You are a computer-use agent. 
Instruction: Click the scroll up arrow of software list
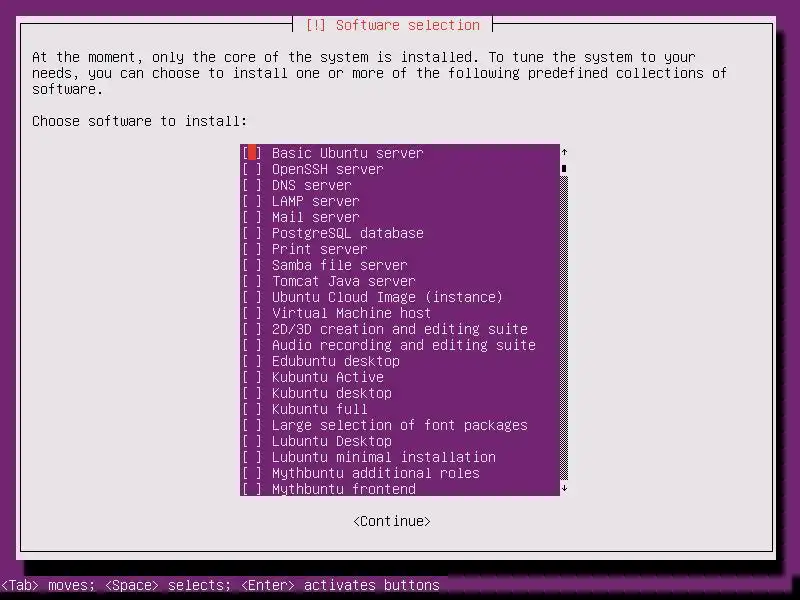(x=564, y=152)
